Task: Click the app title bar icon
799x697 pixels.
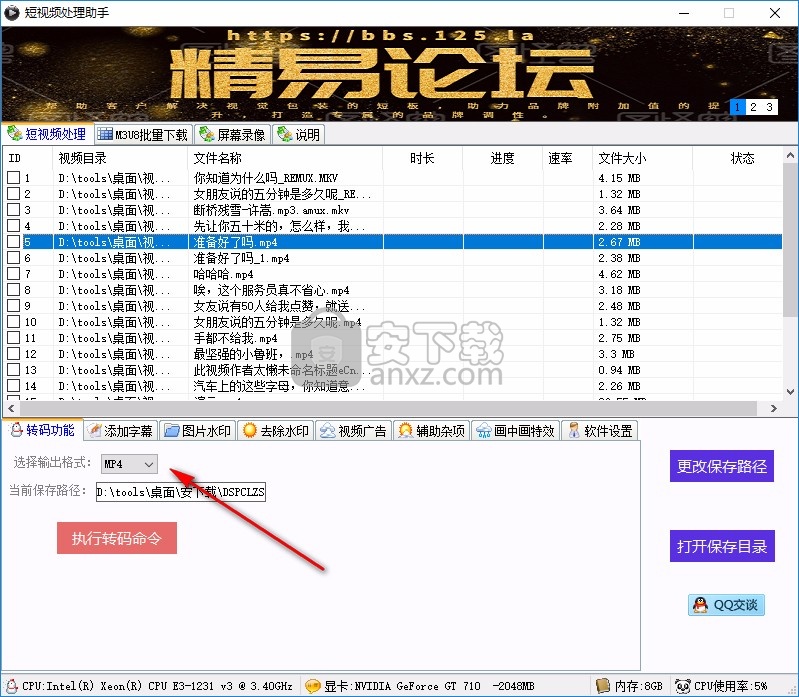Action: 11,12
